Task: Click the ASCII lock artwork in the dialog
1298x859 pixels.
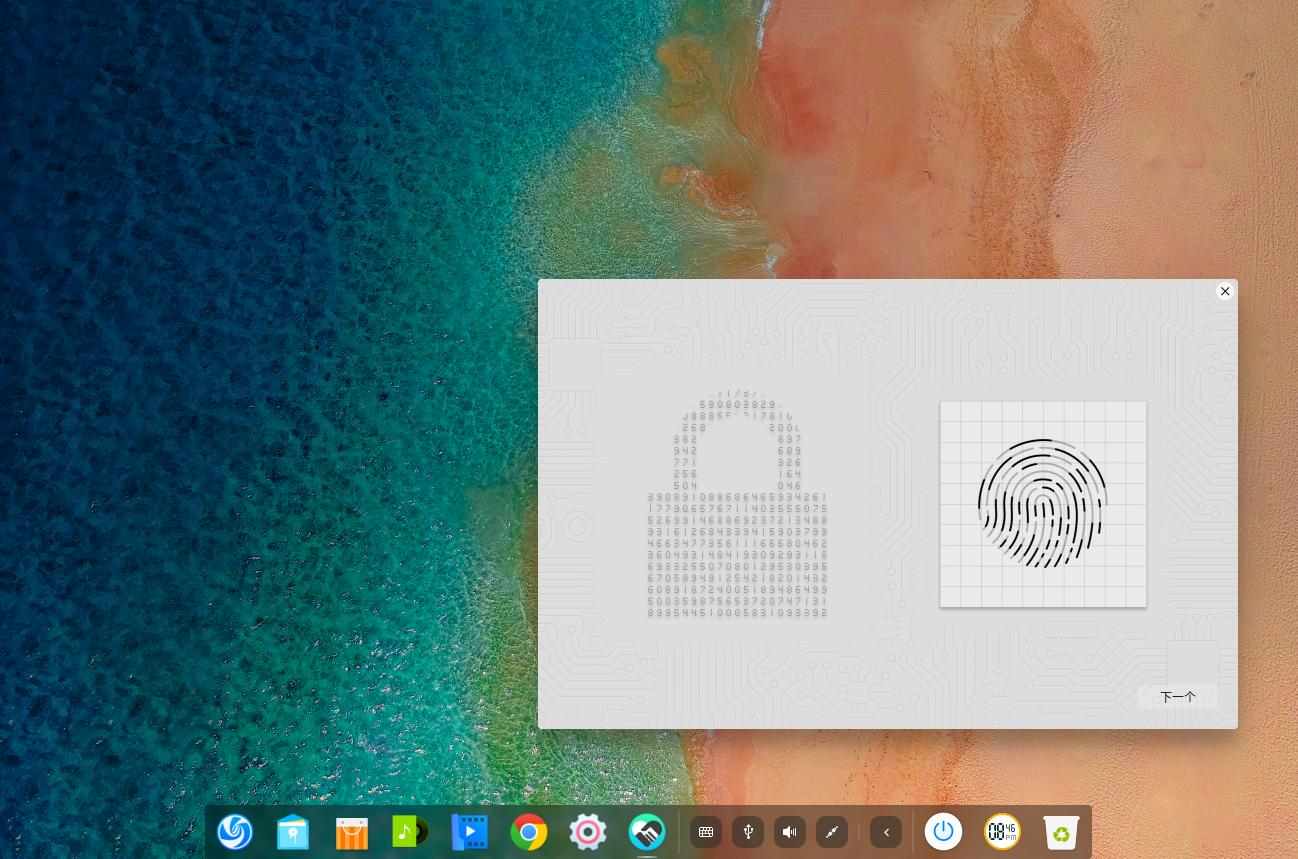Action: [x=737, y=505]
